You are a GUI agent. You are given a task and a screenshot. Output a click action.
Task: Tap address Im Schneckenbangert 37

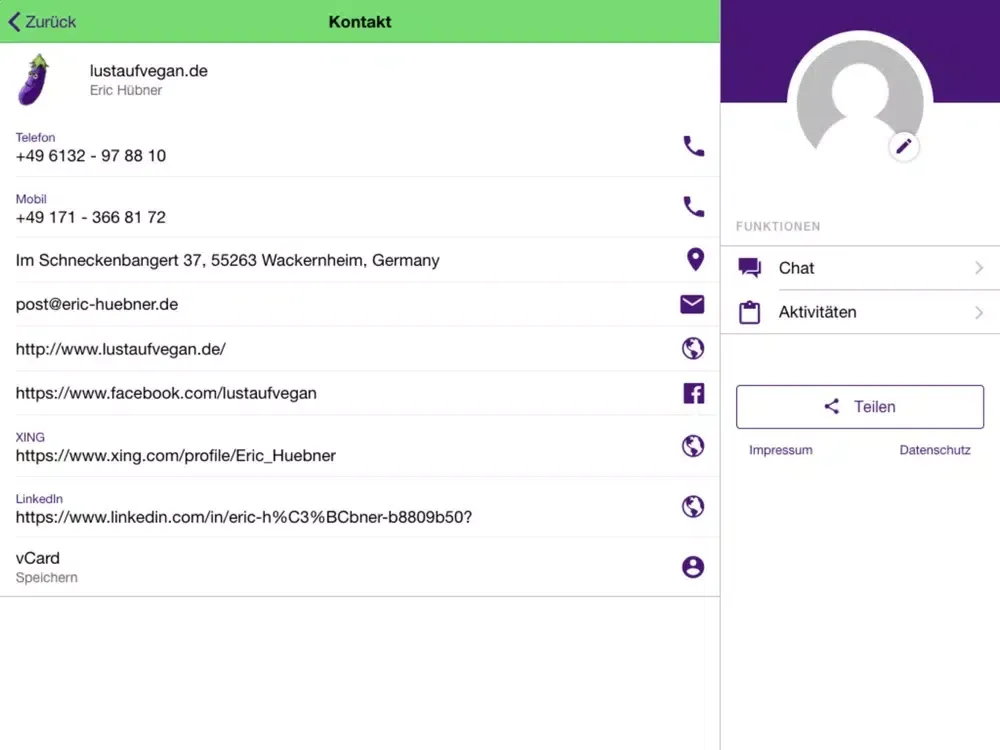pyautogui.click(x=228, y=260)
